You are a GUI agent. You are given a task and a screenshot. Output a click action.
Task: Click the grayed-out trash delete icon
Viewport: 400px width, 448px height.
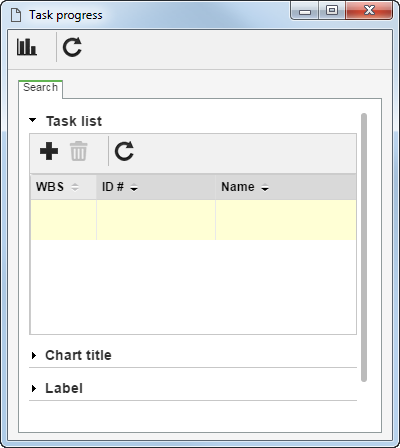79,151
